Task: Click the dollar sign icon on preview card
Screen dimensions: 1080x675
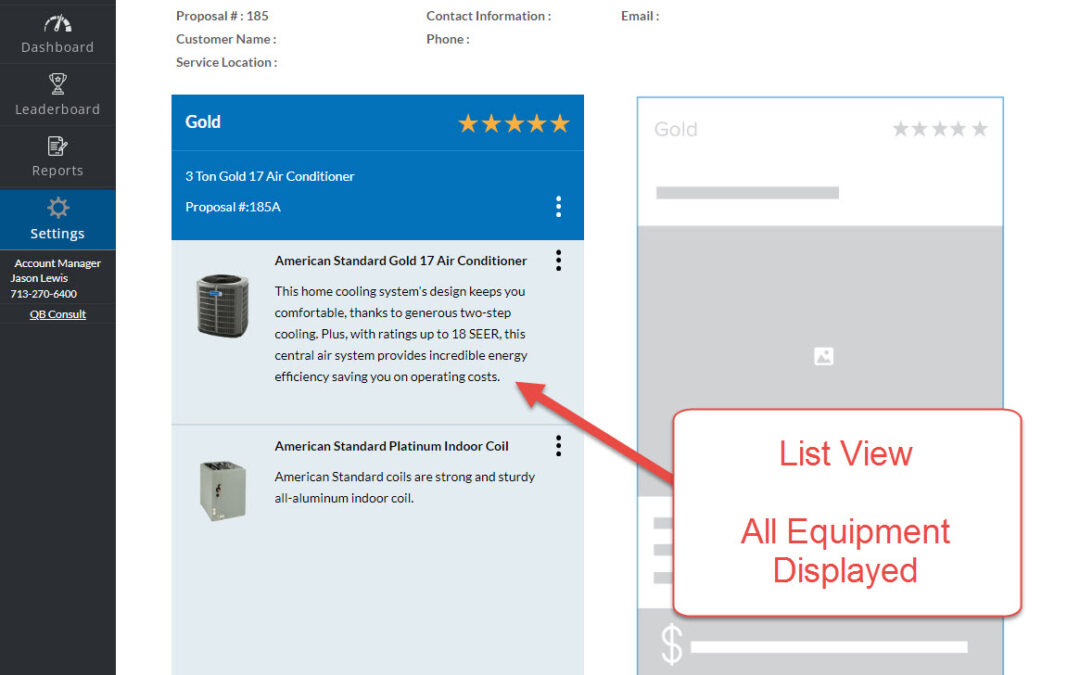Action: pyautogui.click(x=671, y=644)
